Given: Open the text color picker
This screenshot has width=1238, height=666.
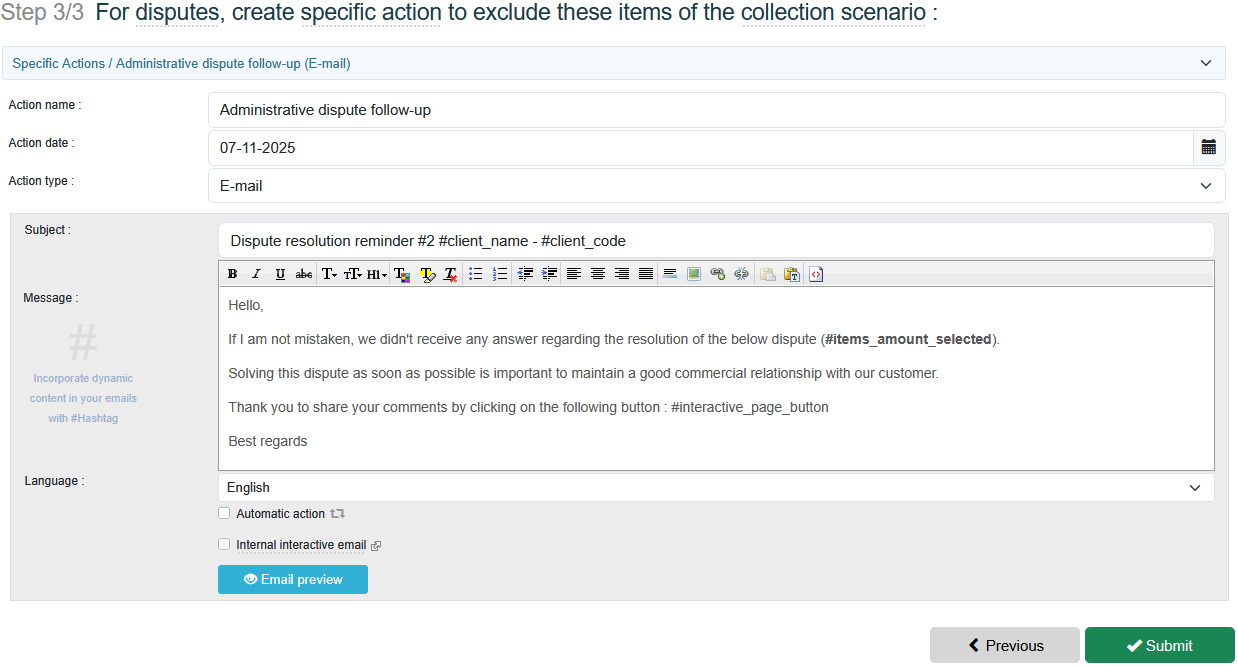Looking at the screenshot, I should pos(402,274).
